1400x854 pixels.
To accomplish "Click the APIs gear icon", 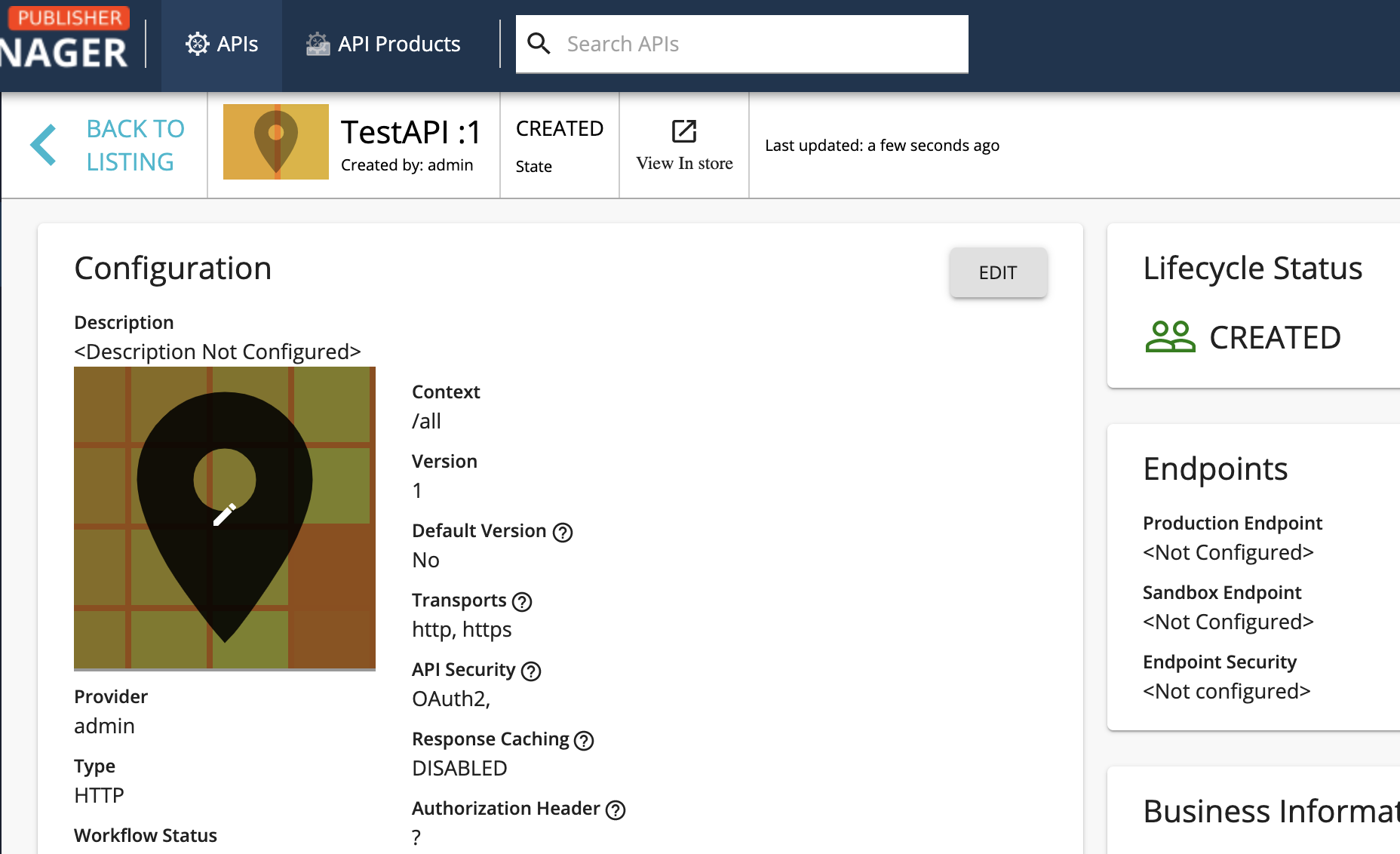I will coord(197,44).
